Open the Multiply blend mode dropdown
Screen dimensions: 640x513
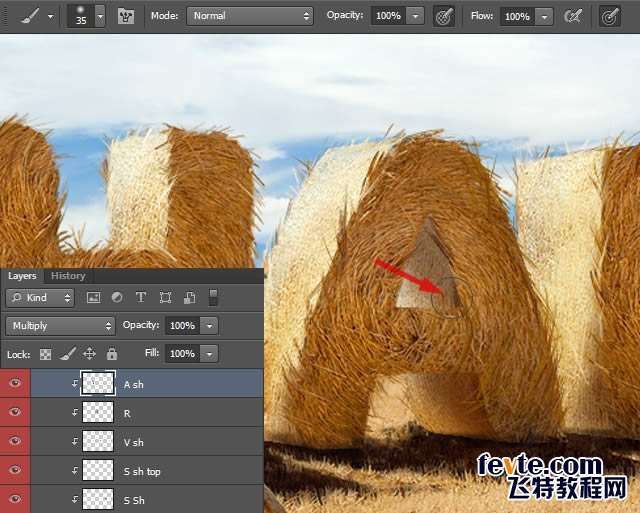coord(60,326)
